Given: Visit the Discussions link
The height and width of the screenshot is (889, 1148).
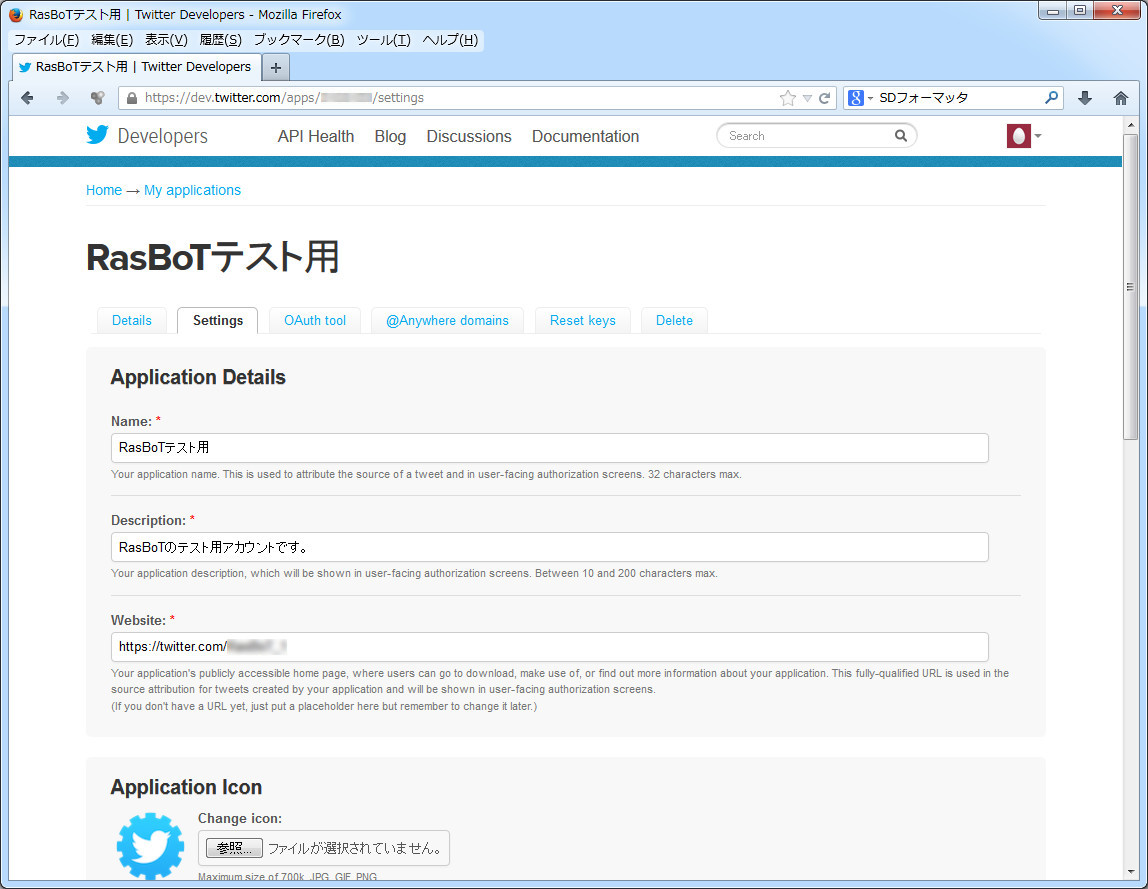Looking at the screenshot, I should point(469,136).
